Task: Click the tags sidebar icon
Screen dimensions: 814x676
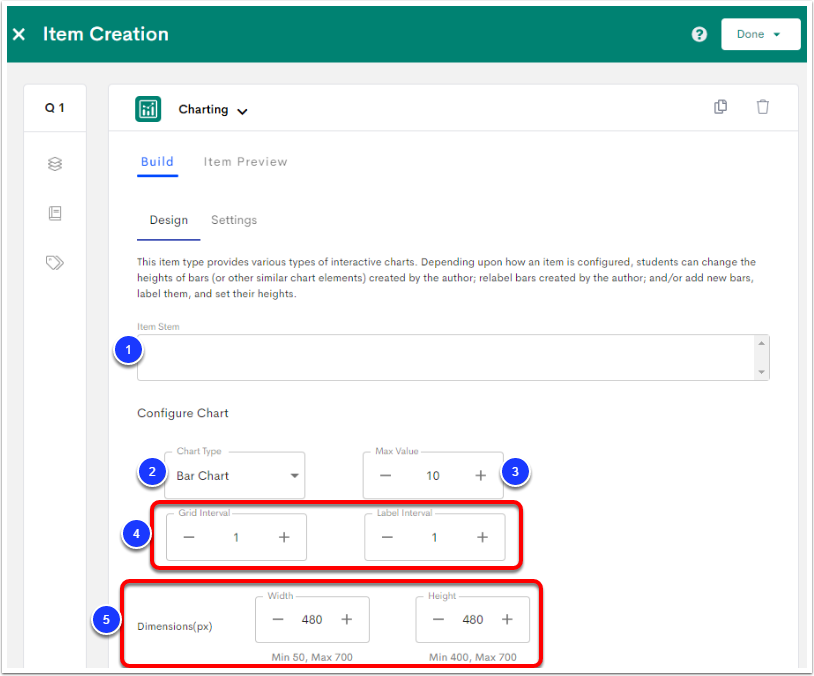Action: coord(55,263)
